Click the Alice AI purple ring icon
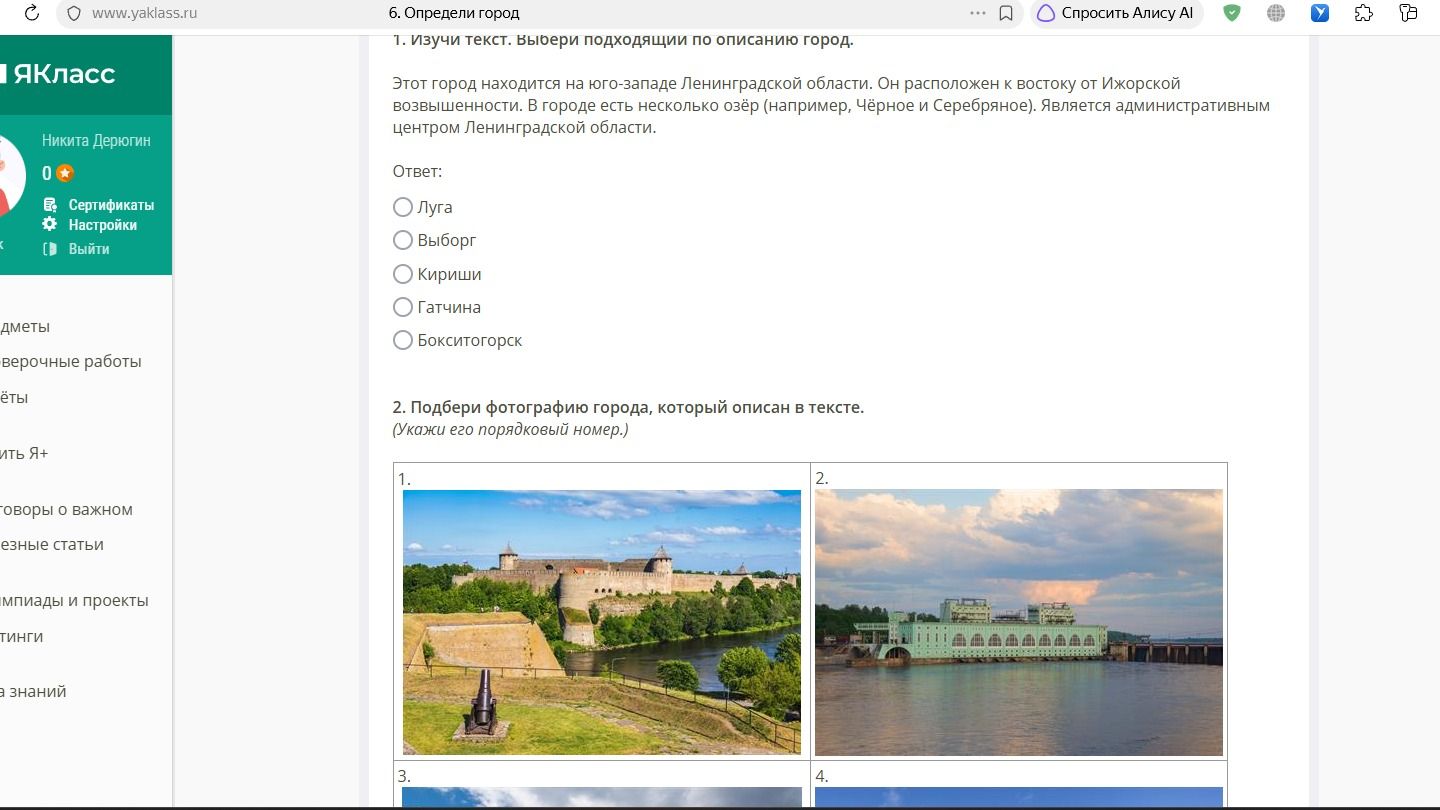The image size is (1440, 810). (x=1046, y=13)
